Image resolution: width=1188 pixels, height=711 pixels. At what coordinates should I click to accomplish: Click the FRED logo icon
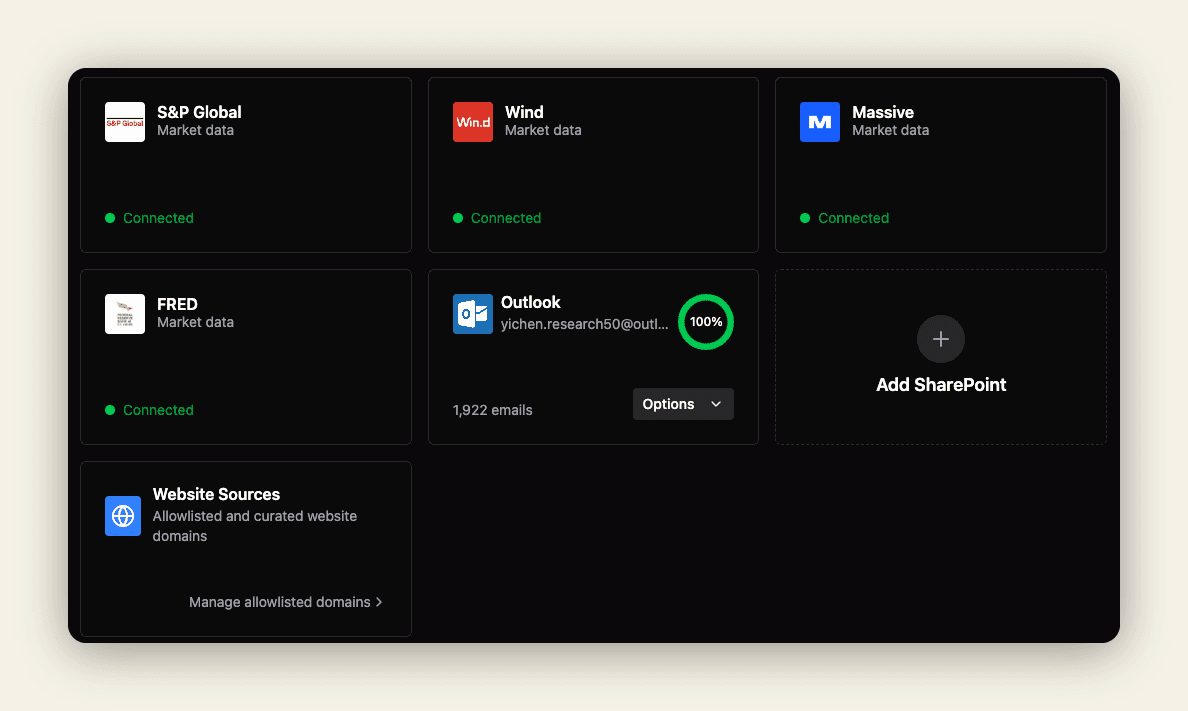[x=125, y=314]
